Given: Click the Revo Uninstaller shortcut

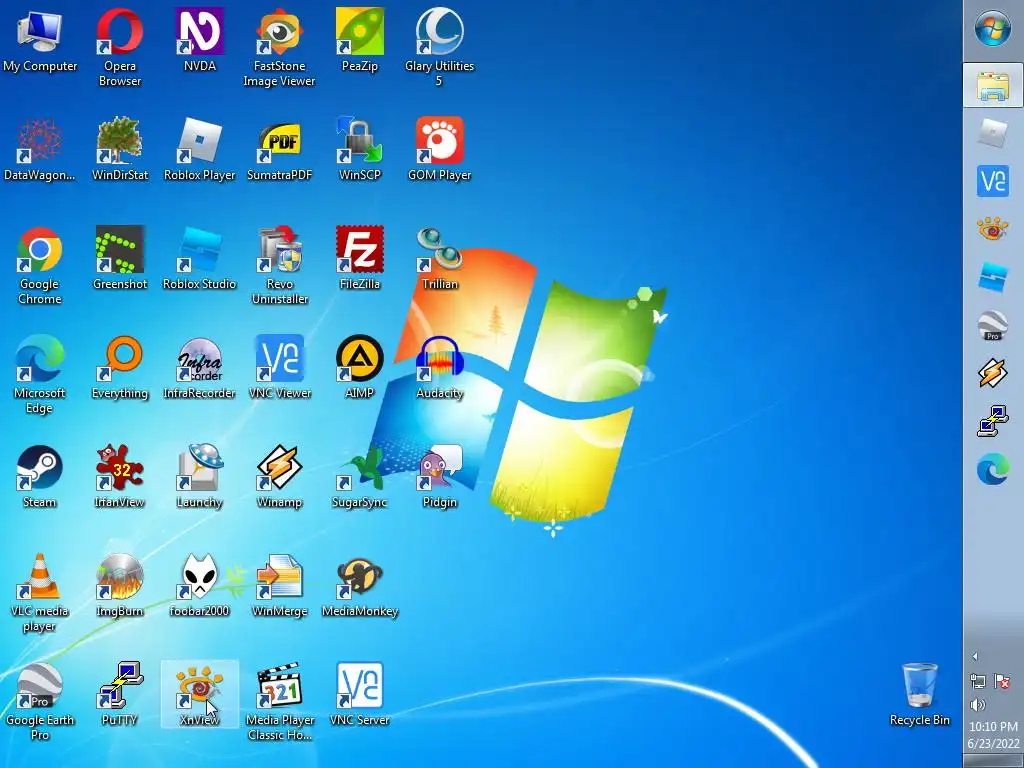Looking at the screenshot, I should coord(280,265).
